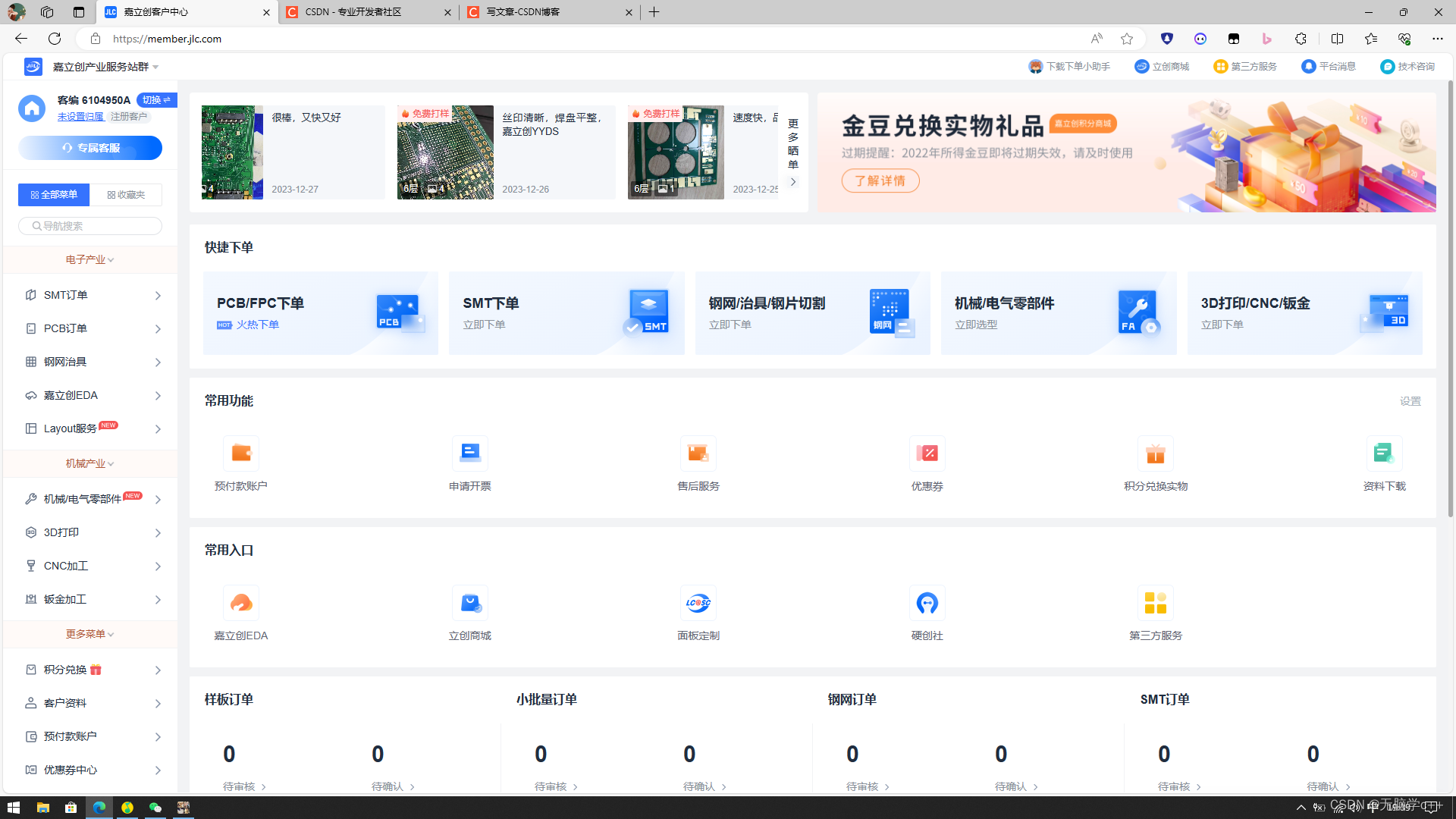The image size is (1456, 819).
Task: Click the 积分兑换实物 gift icon
Action: click(1155, 453)
